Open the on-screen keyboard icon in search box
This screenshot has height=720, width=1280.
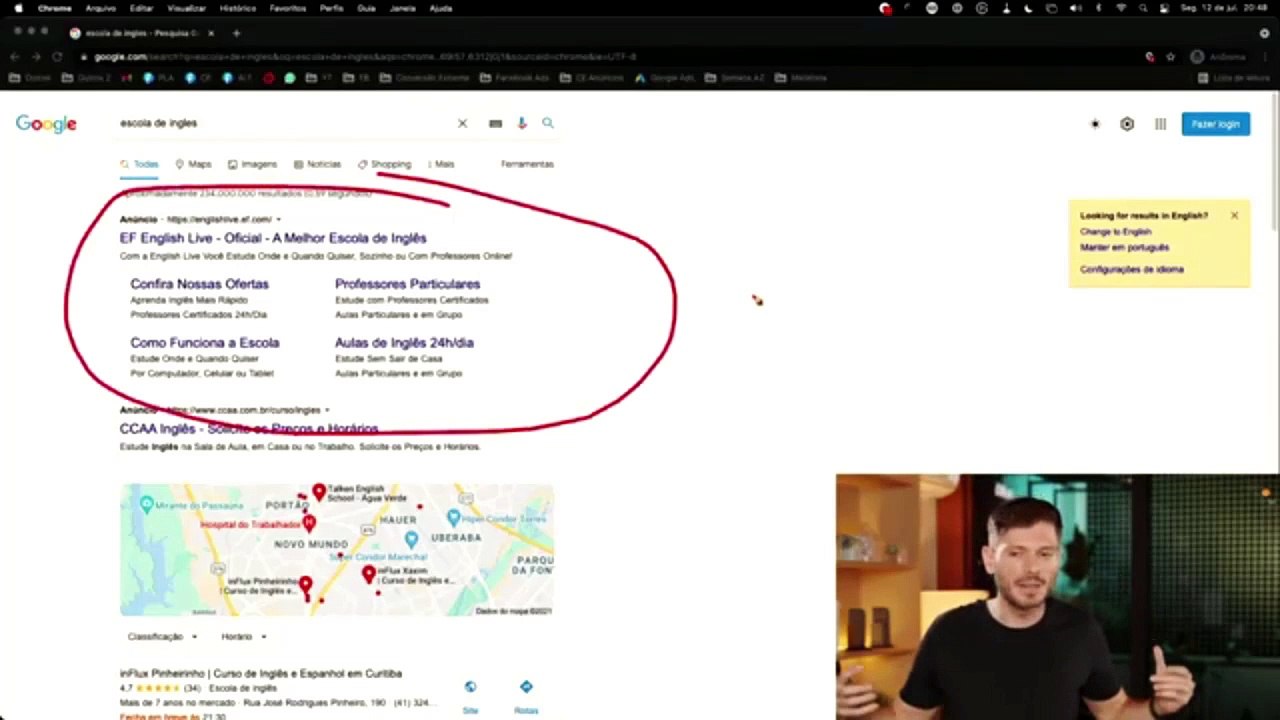click(x=495, y=123)
